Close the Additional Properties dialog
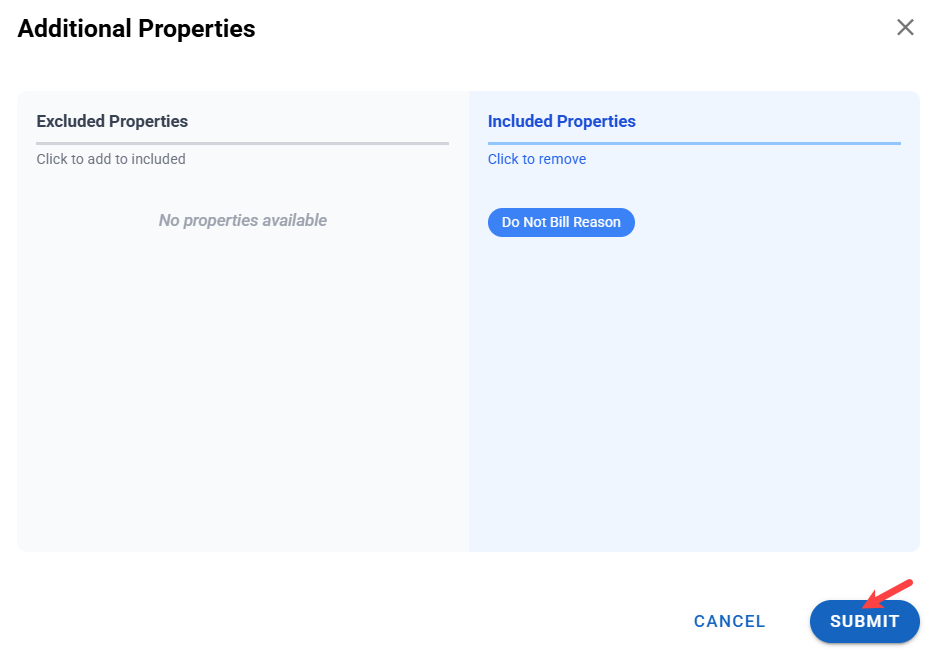This screenshot has height=660, width=932. [905, 28]
